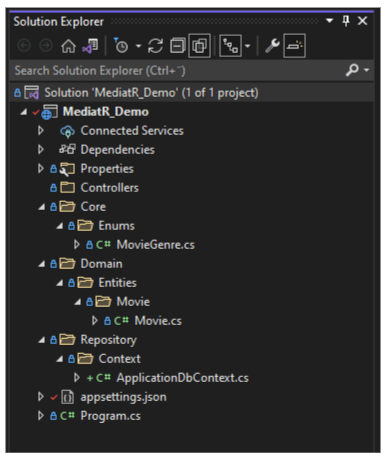The height and width of the screenshot is (460, 385).
Task: Select the Entities folder
Action: coord(118,283)
